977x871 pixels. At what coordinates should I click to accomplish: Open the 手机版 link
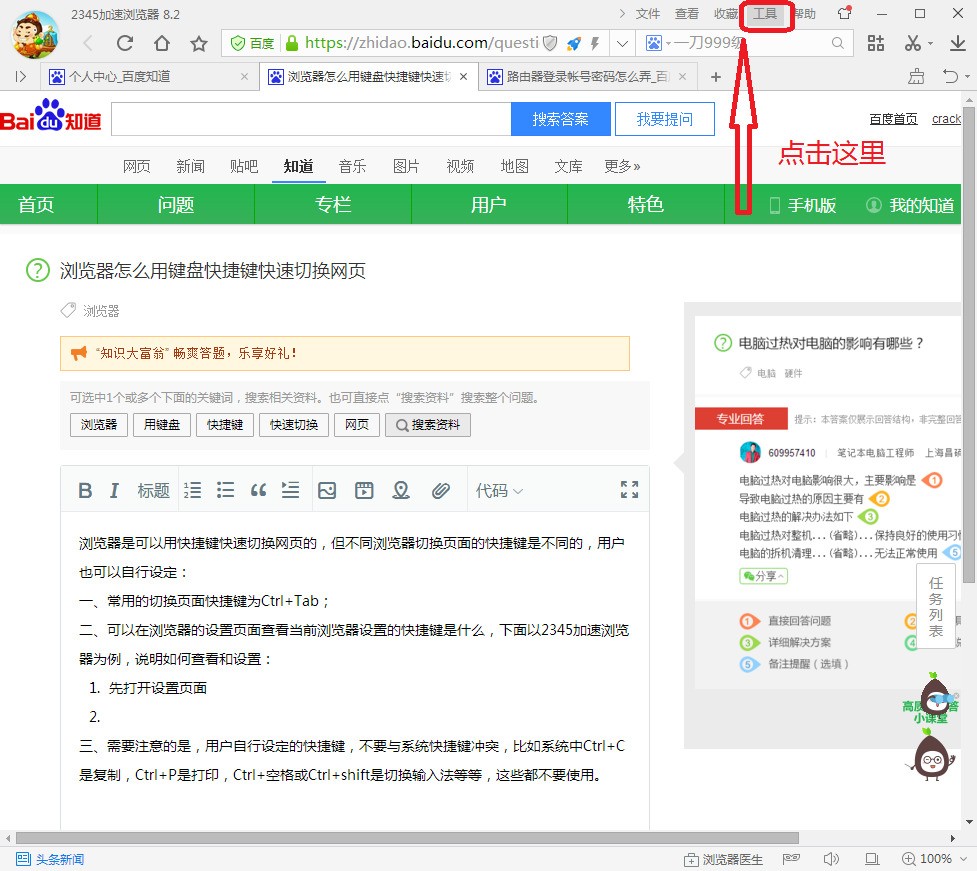(x=803, y=205)
